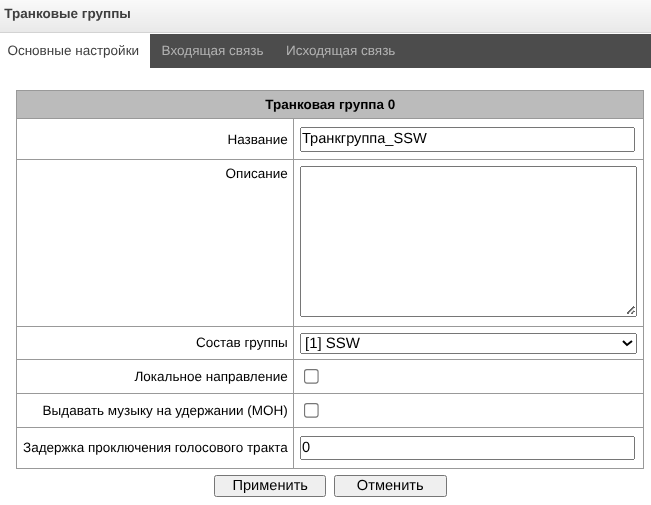Click the Состав группы row label
This screenshot has width=651, height=505.
coord(241,343)
